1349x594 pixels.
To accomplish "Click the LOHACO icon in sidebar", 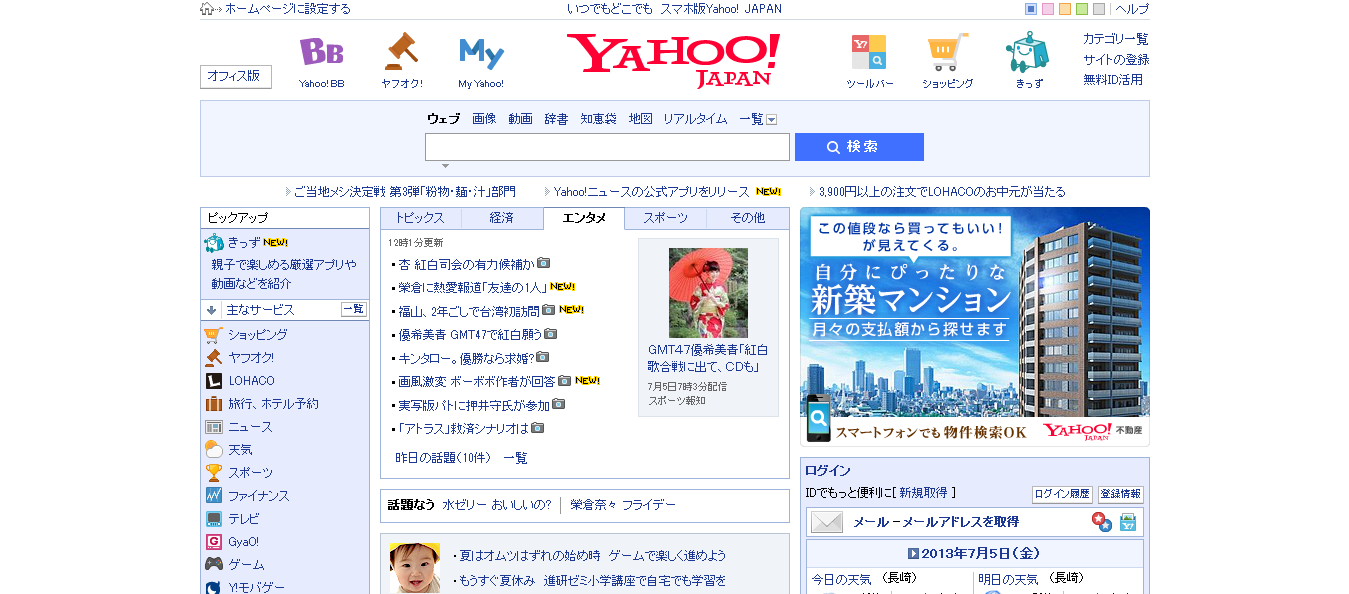I will [213, 381].
